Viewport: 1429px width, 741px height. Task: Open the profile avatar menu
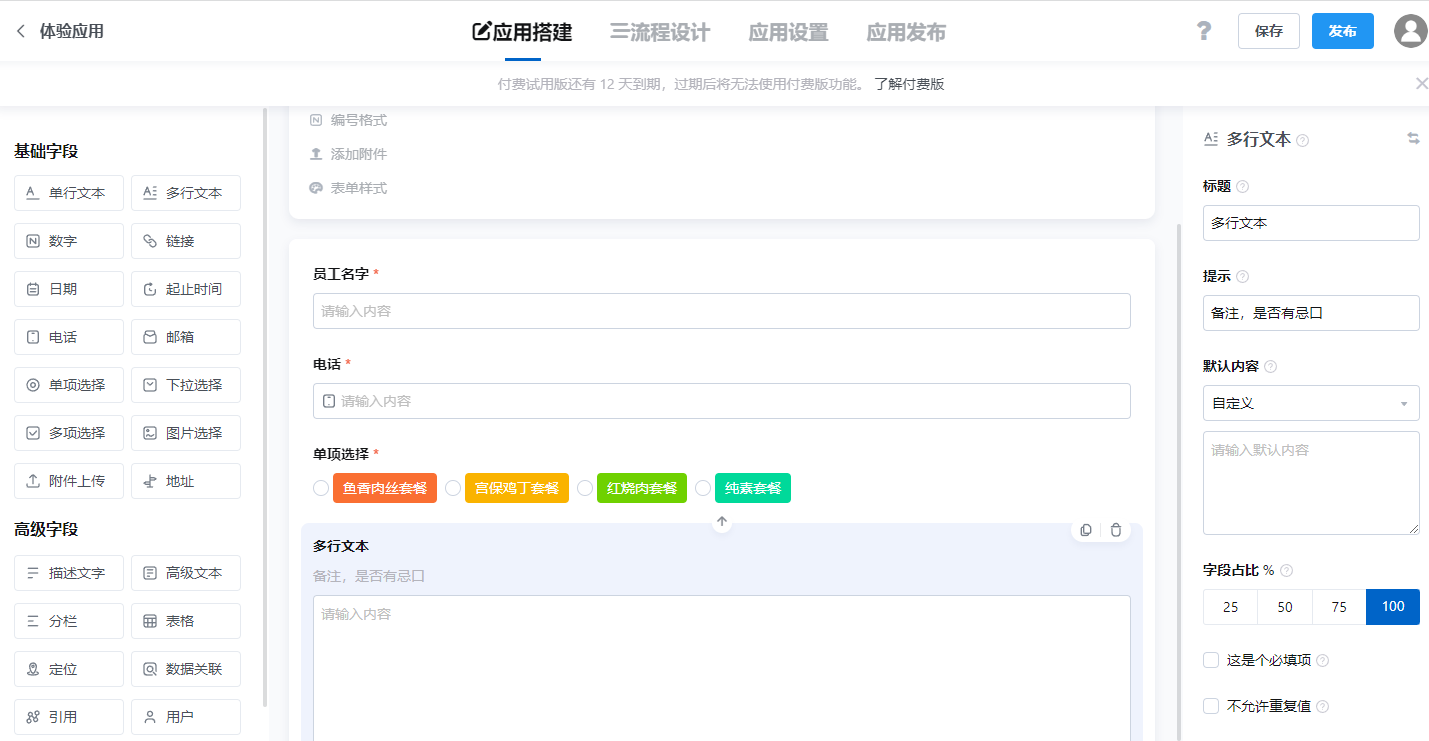[1410, 31]
